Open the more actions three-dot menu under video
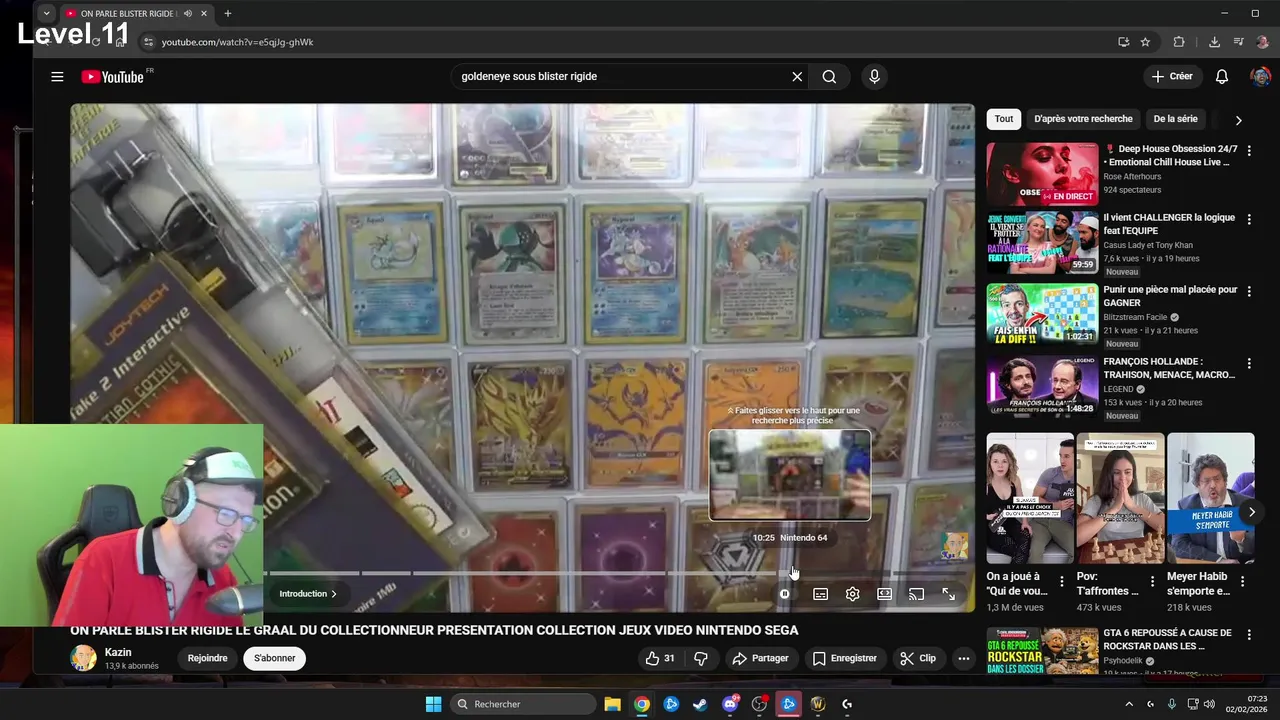Image resolution: width=1280 pixels, height=720 pixels. (963, 658)
